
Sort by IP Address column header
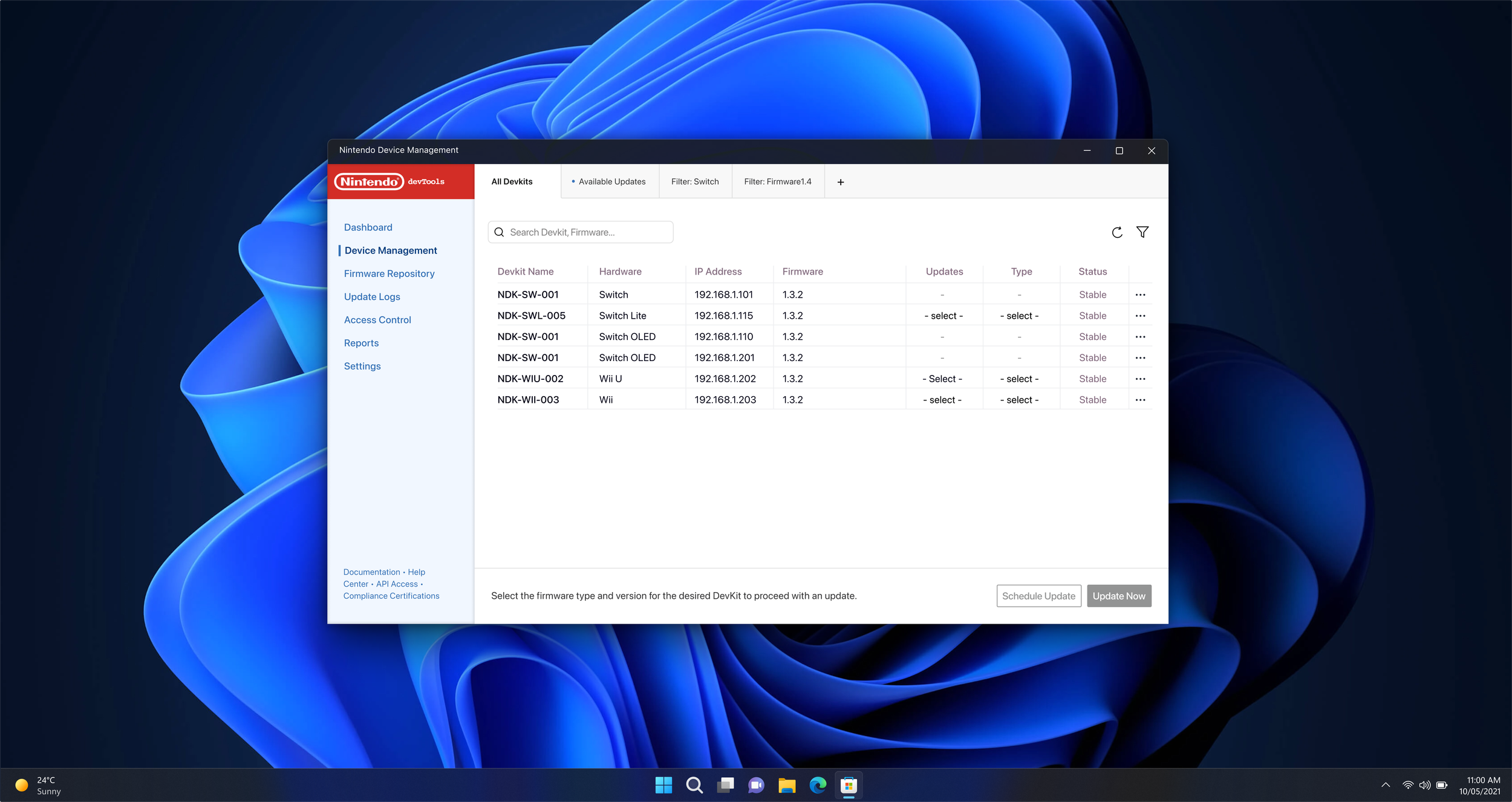tap(717, 272)
